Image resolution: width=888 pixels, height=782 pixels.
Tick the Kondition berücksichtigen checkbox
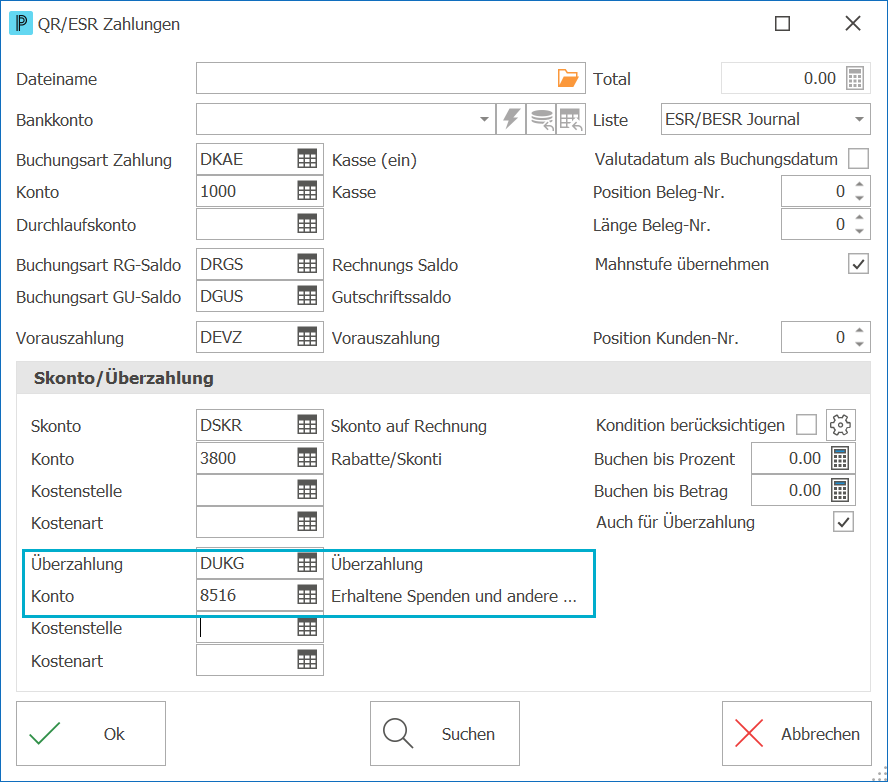pos(806,424)
